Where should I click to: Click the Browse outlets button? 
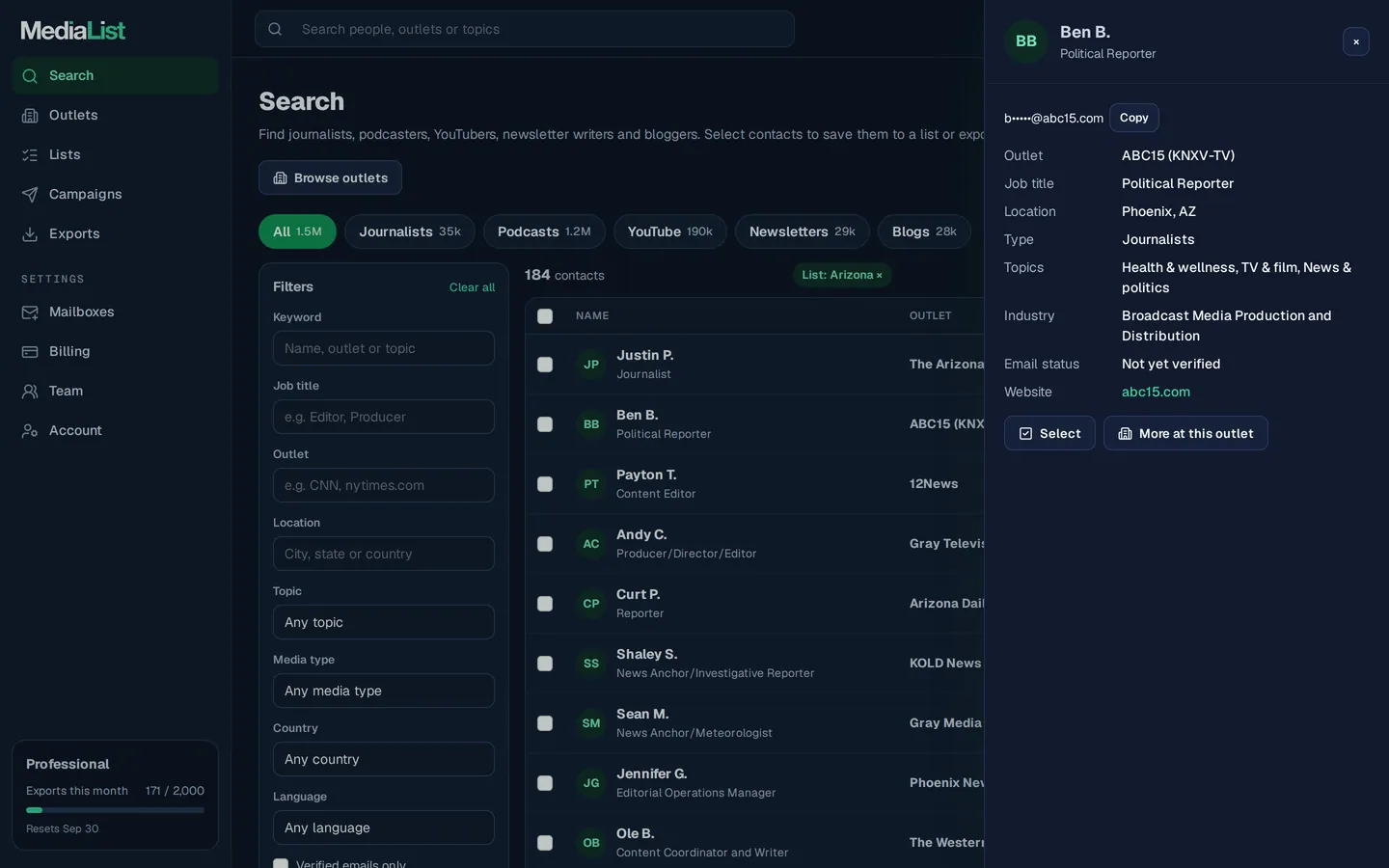[x=330, y=177]
